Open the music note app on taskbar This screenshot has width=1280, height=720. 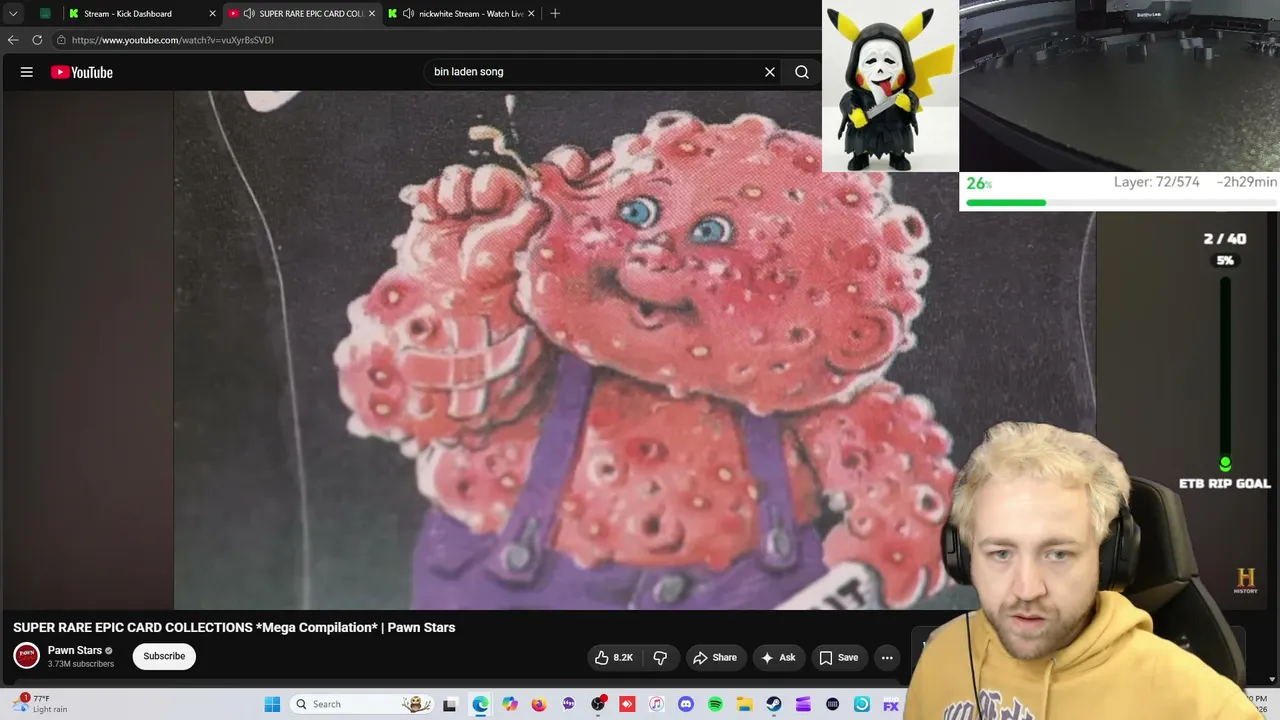657,704
